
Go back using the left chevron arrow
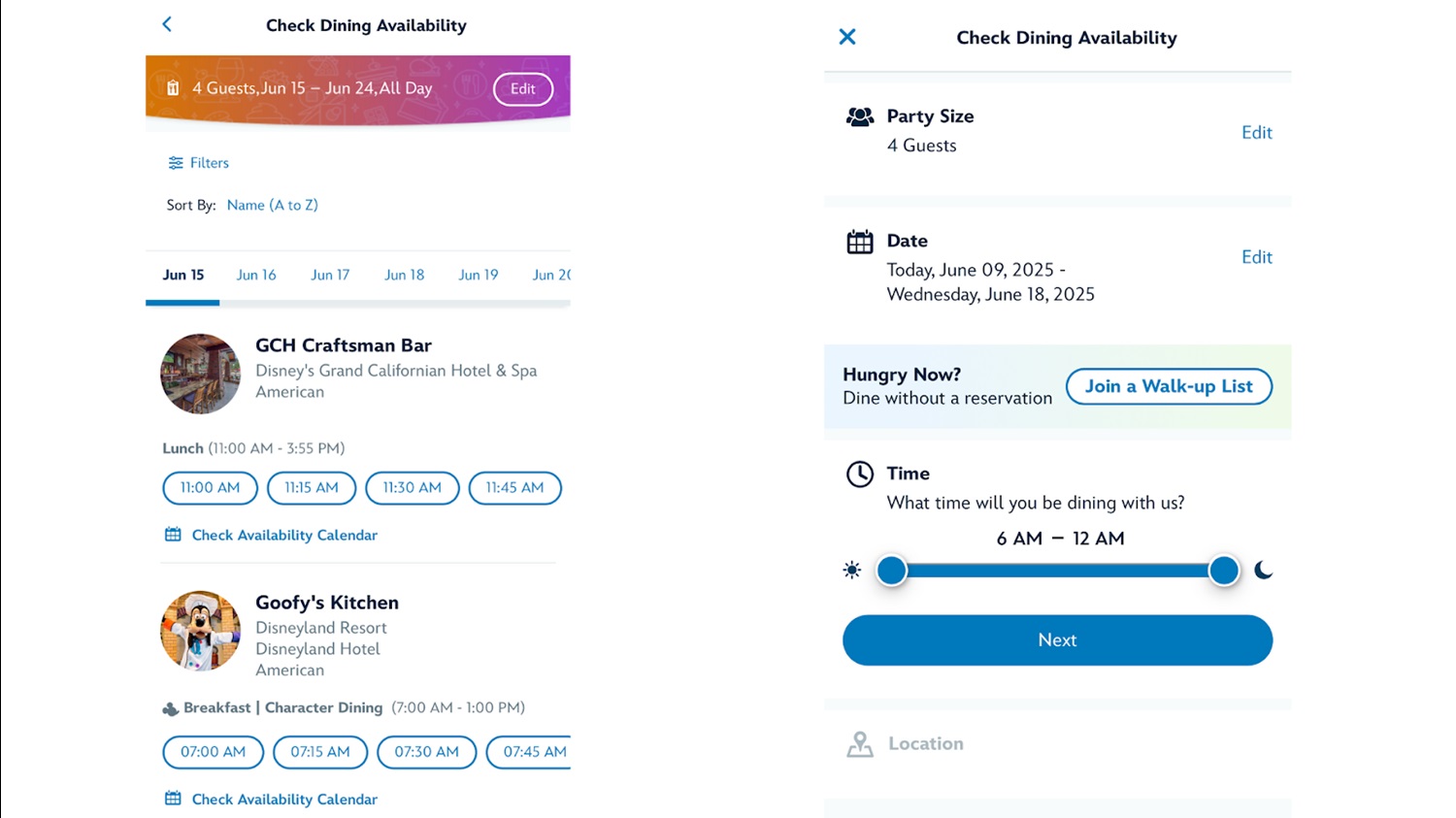pyautogui.click(x=167, y=24)
